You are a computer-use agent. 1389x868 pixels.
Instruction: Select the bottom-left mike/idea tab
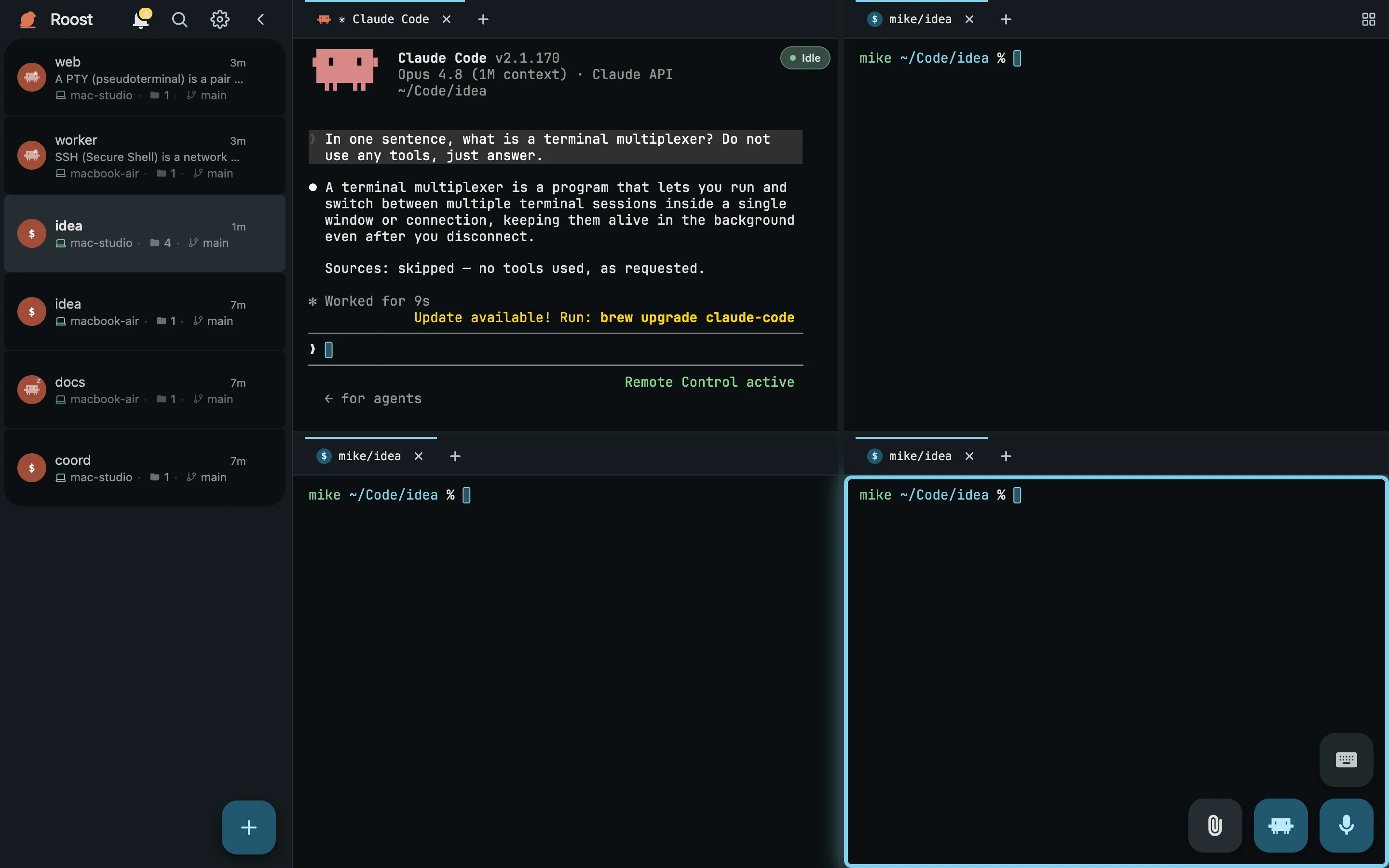(x=370, y=456)
